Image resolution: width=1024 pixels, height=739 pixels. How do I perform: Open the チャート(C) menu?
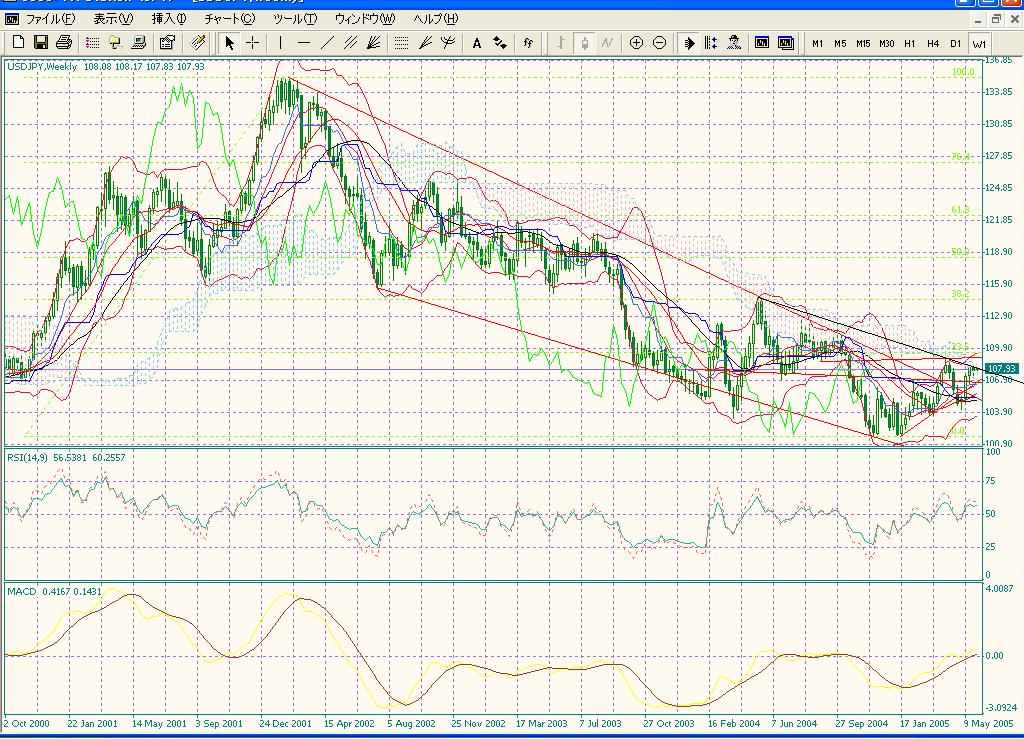(x=229, y=19)
